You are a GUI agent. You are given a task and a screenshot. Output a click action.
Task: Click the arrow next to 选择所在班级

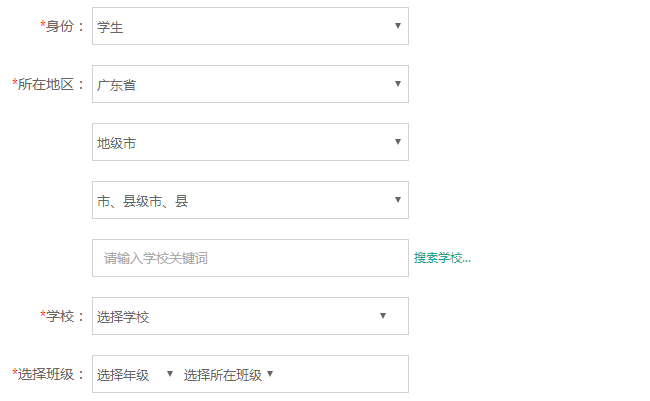point(270,374)
